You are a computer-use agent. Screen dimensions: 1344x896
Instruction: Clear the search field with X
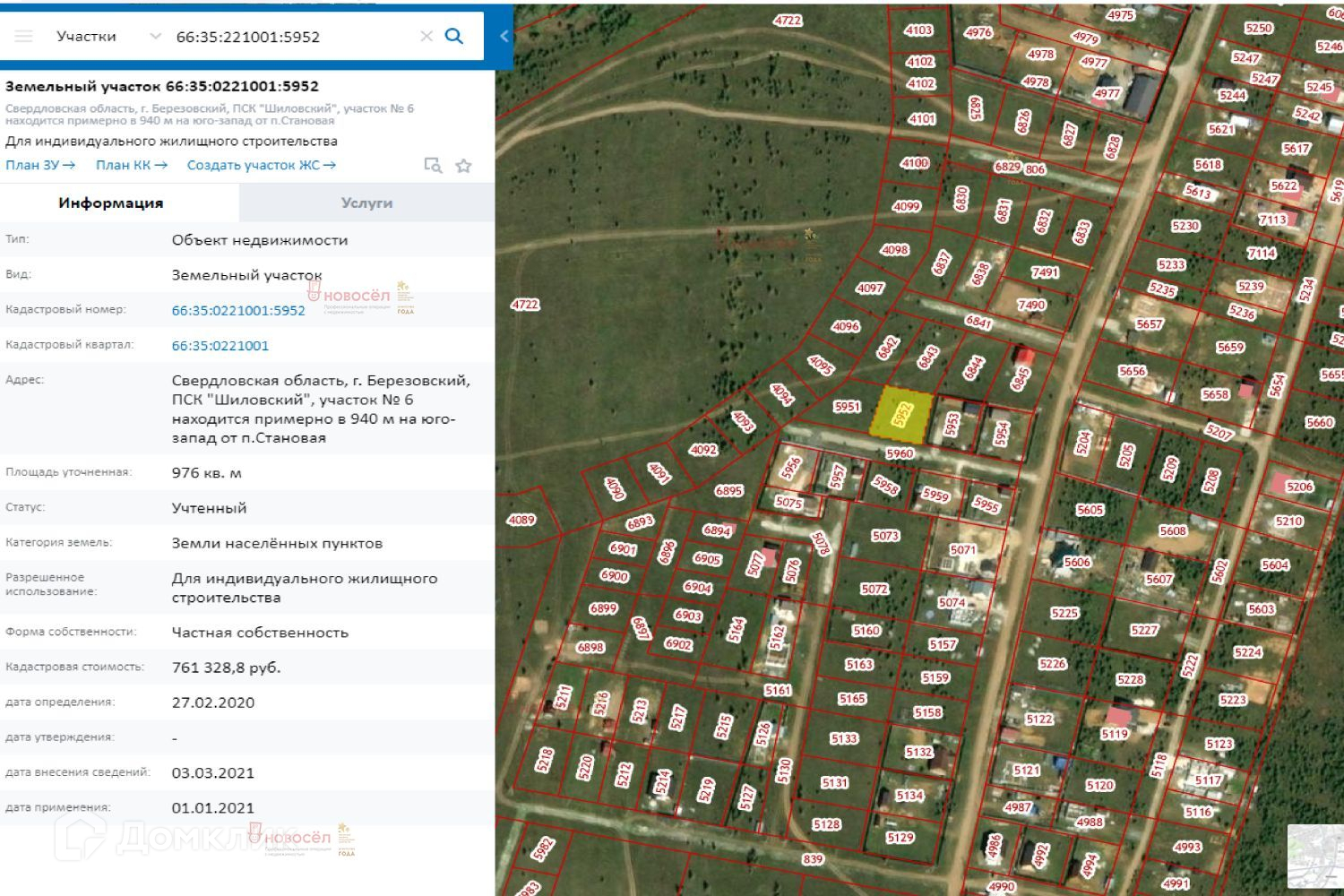(426, 37)
